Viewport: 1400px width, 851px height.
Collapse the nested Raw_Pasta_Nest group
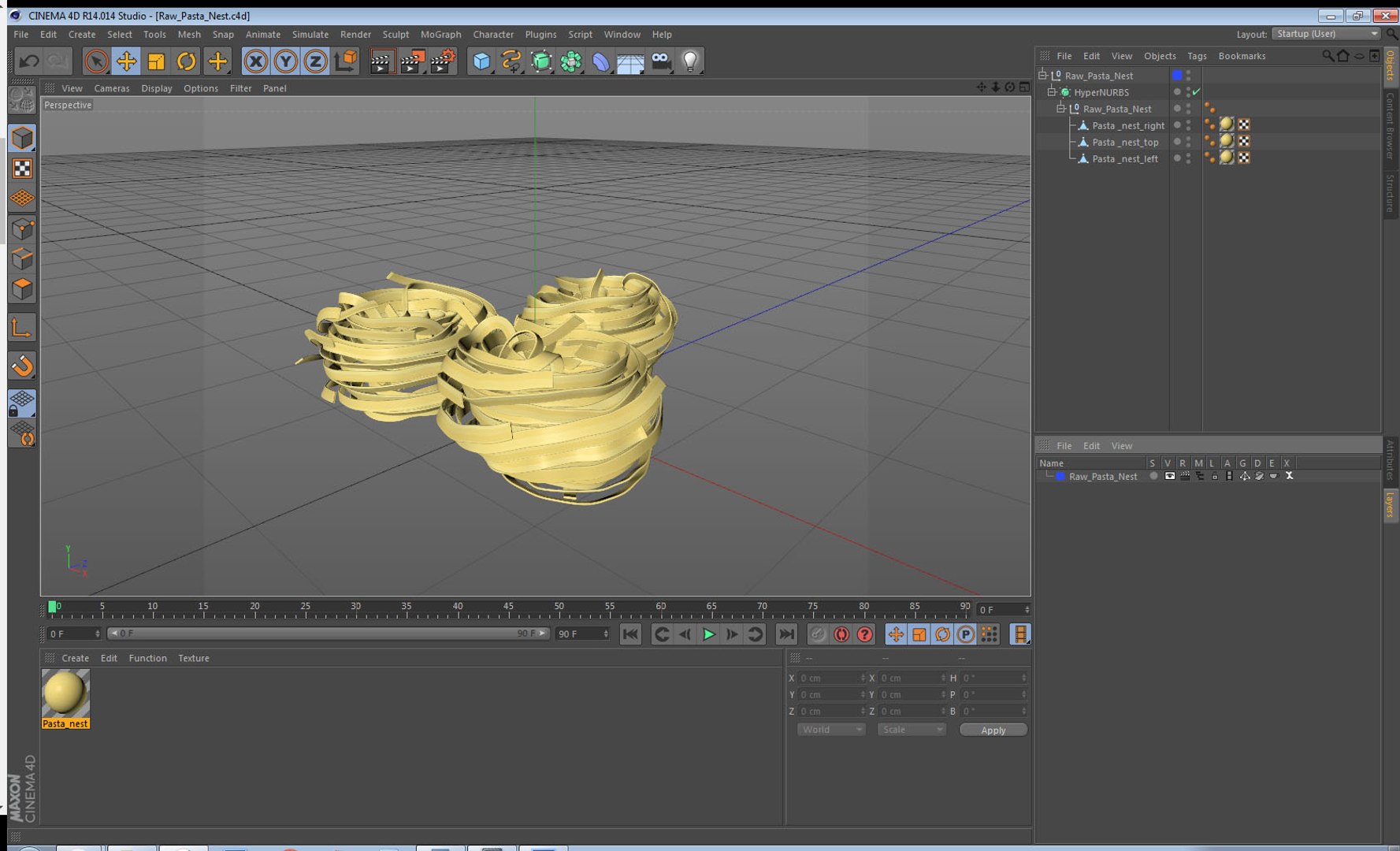(1060, 109)
